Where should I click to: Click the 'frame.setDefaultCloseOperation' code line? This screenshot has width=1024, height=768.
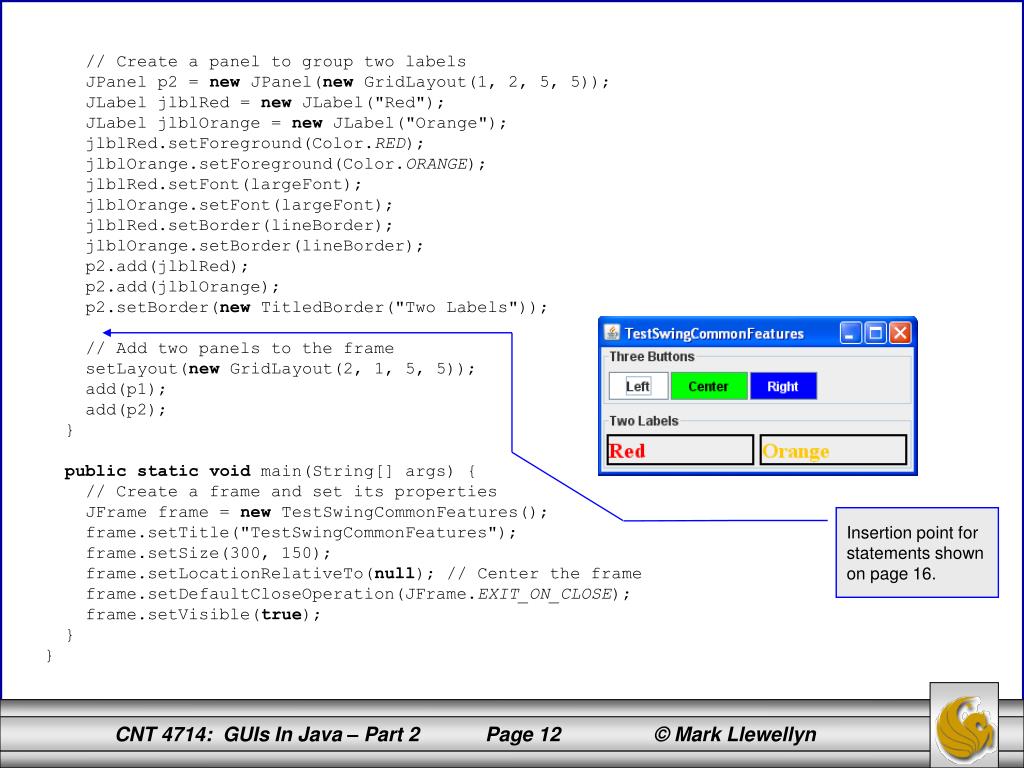point(358,594)
